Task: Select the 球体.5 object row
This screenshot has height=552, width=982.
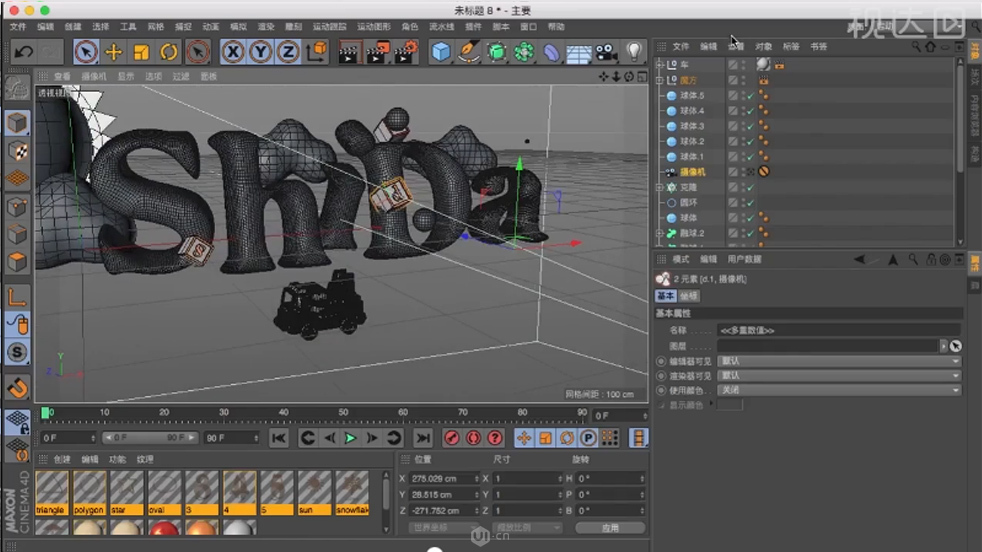Action: click(x=691, y=95)
